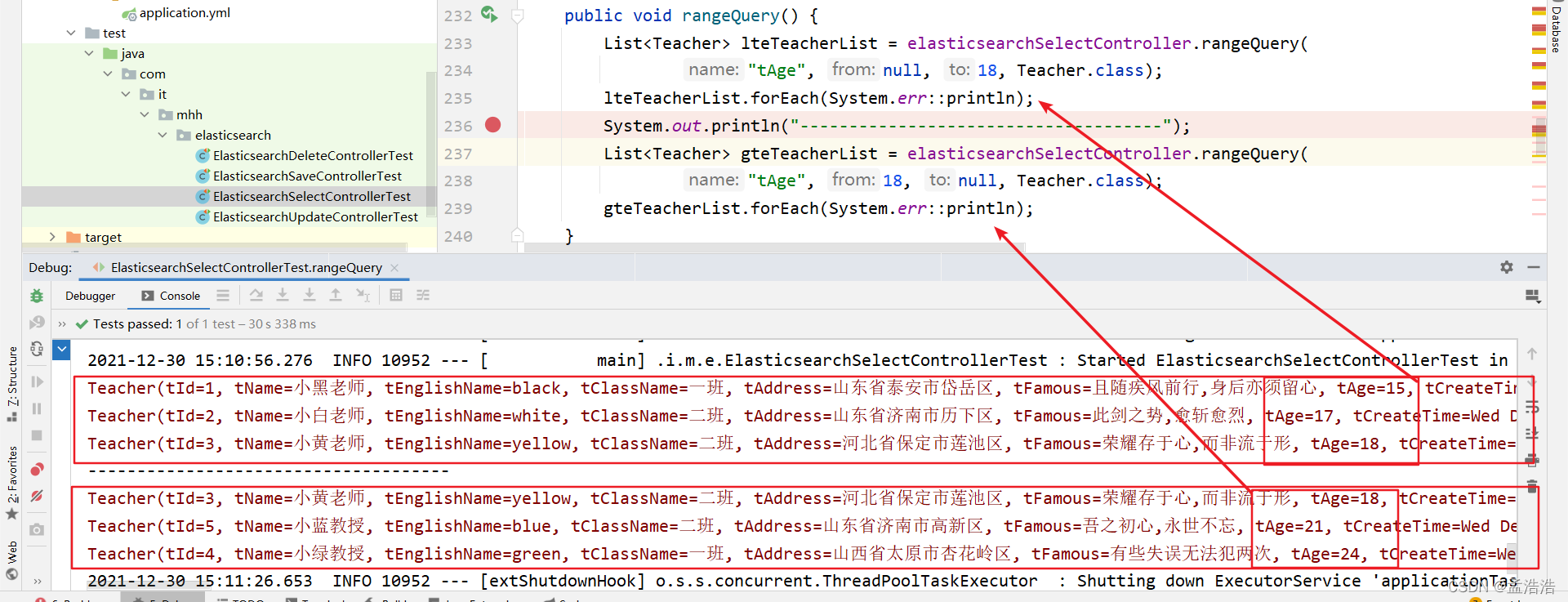Open Evaluate Expression calculator icon
Viewport: 1568px width, 602px height.
(x=396, y=296)
